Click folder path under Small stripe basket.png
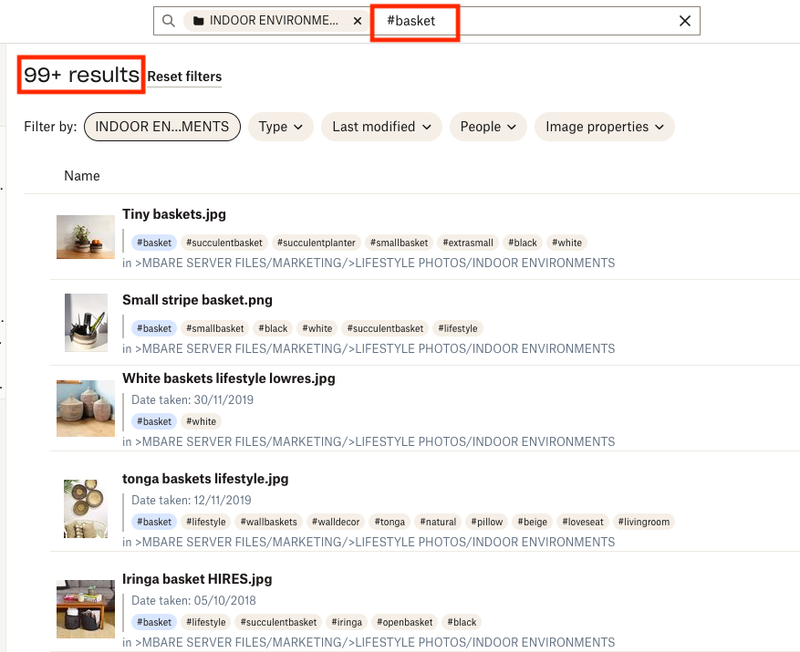The image size is (800, 652). point(368,348)
